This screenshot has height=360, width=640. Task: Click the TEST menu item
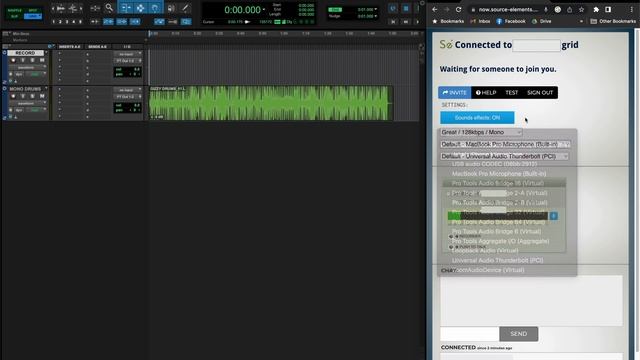click(x=511, y=93)
